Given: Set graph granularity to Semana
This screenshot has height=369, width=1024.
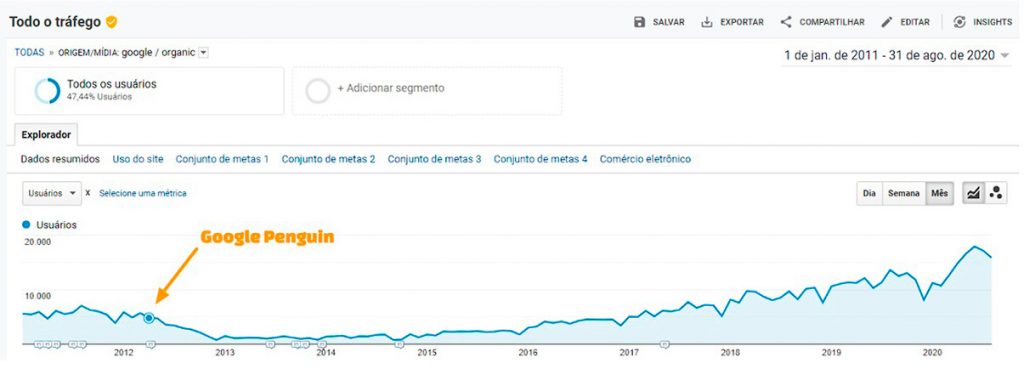Looking at the screenshot, I should (x=903, y=193).
